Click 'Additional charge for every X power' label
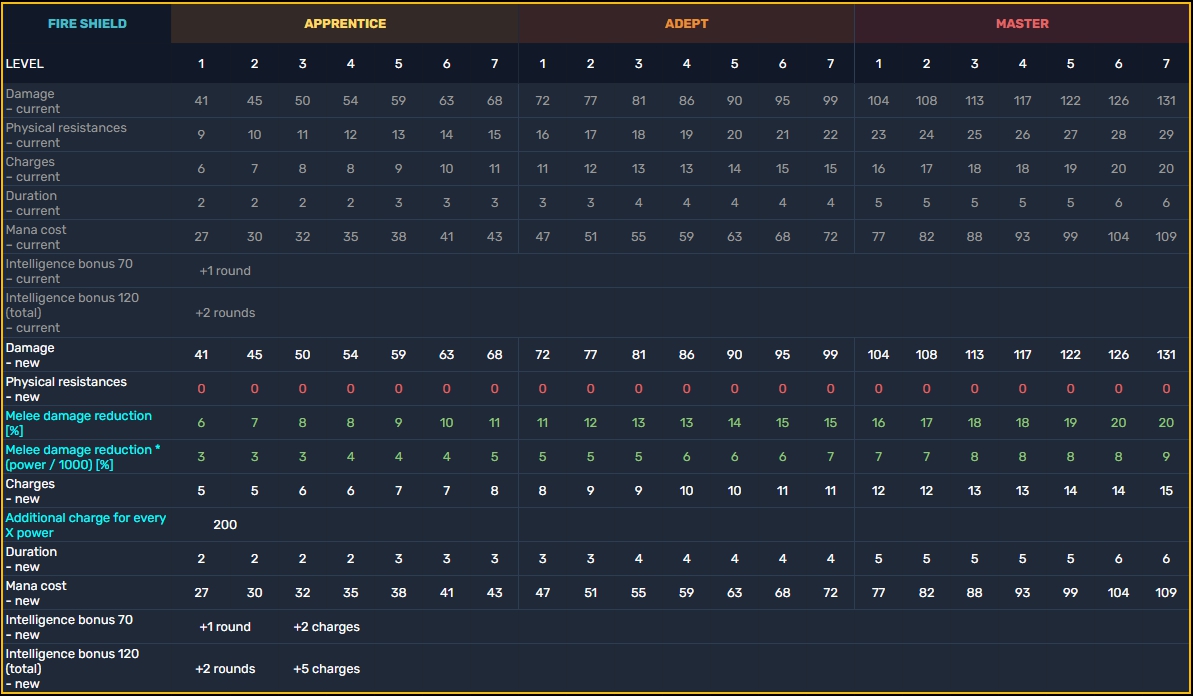The height and width of the screenshot is (696, 1193). tap(85, 525)
